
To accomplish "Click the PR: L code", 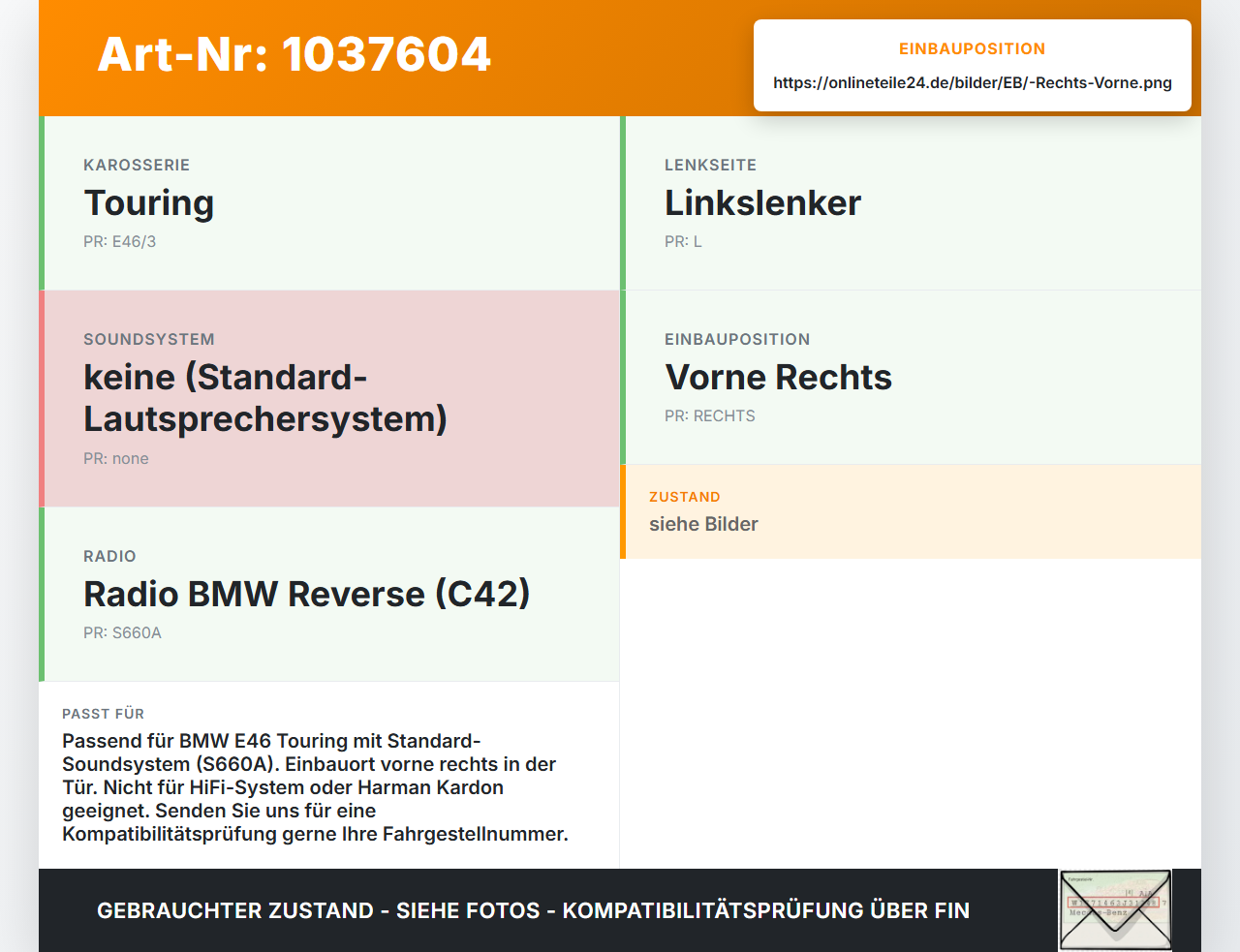I will (683, 241).
